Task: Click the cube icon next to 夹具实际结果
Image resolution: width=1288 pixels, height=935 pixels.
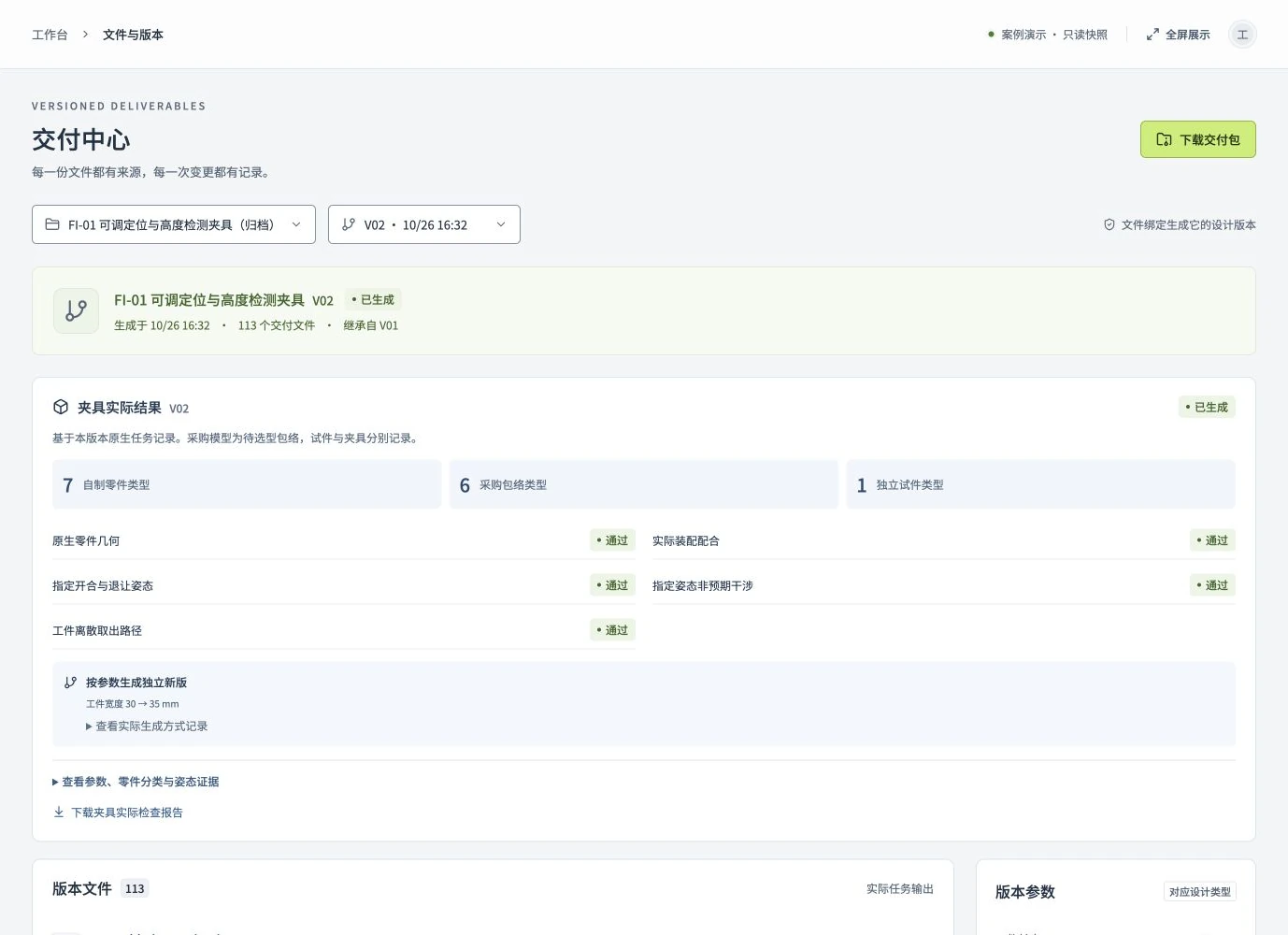Action: 61,407
